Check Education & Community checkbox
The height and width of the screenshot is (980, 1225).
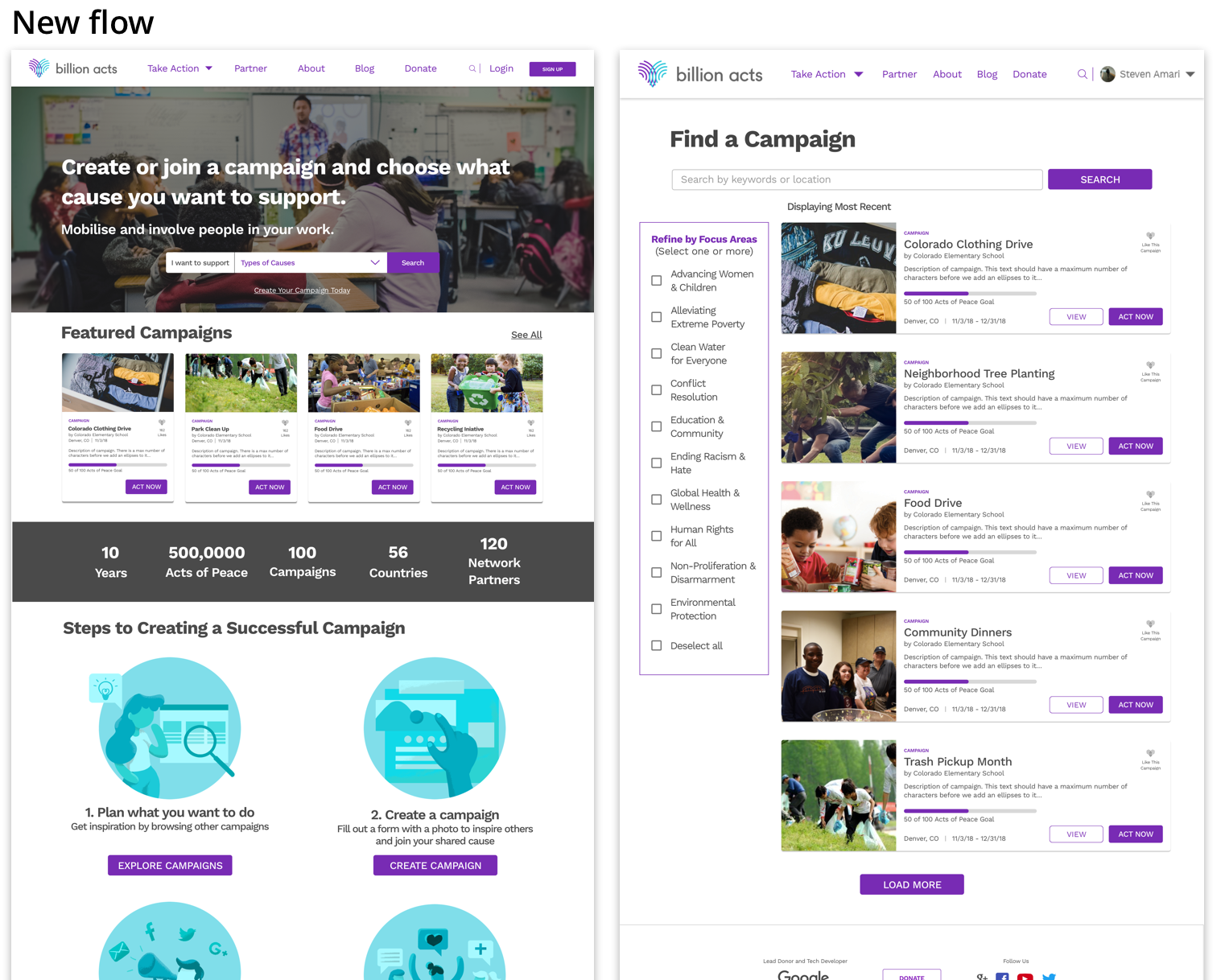[657, 426]
